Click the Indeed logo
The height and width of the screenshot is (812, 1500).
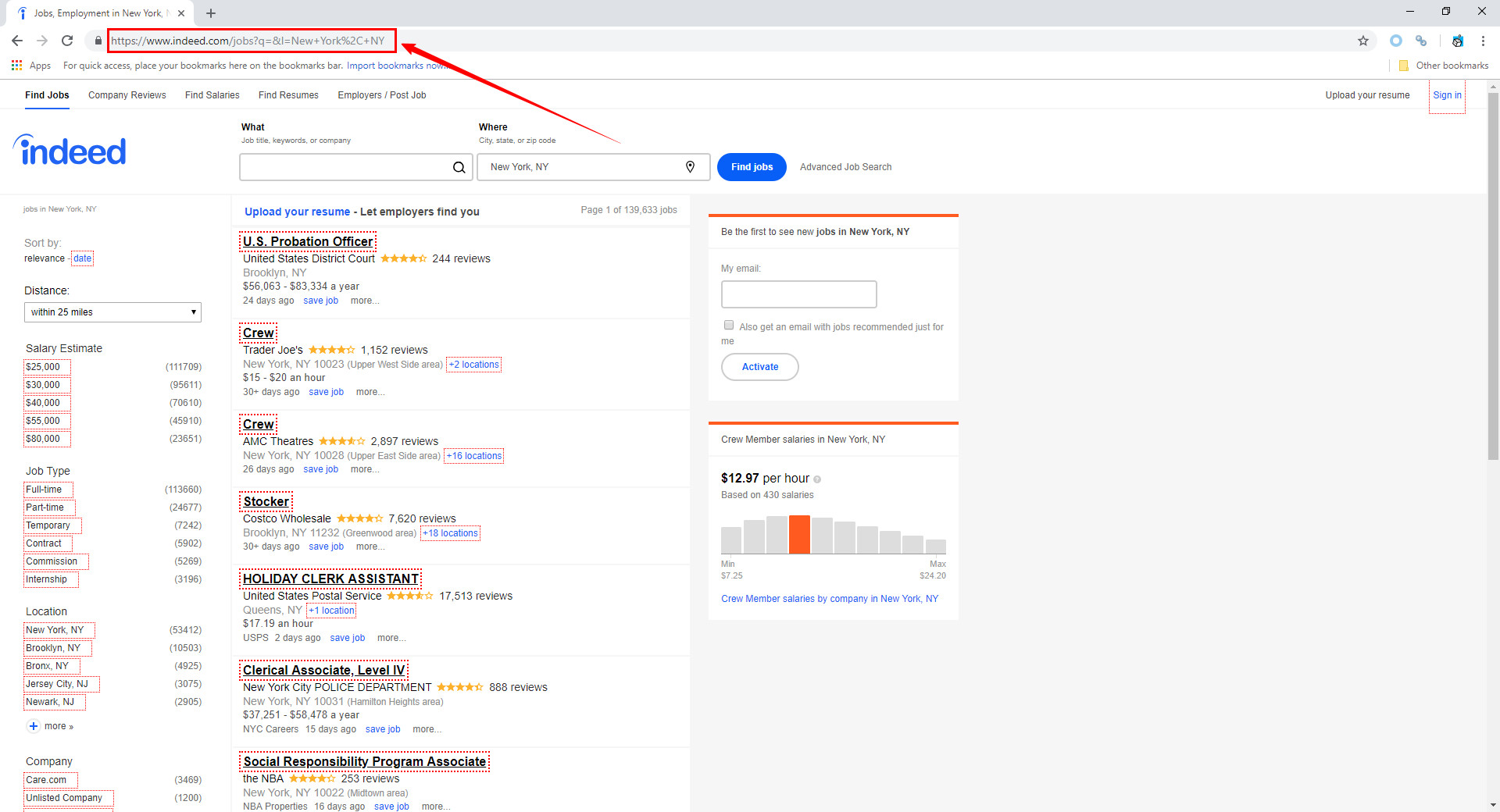tap(70, 150)
